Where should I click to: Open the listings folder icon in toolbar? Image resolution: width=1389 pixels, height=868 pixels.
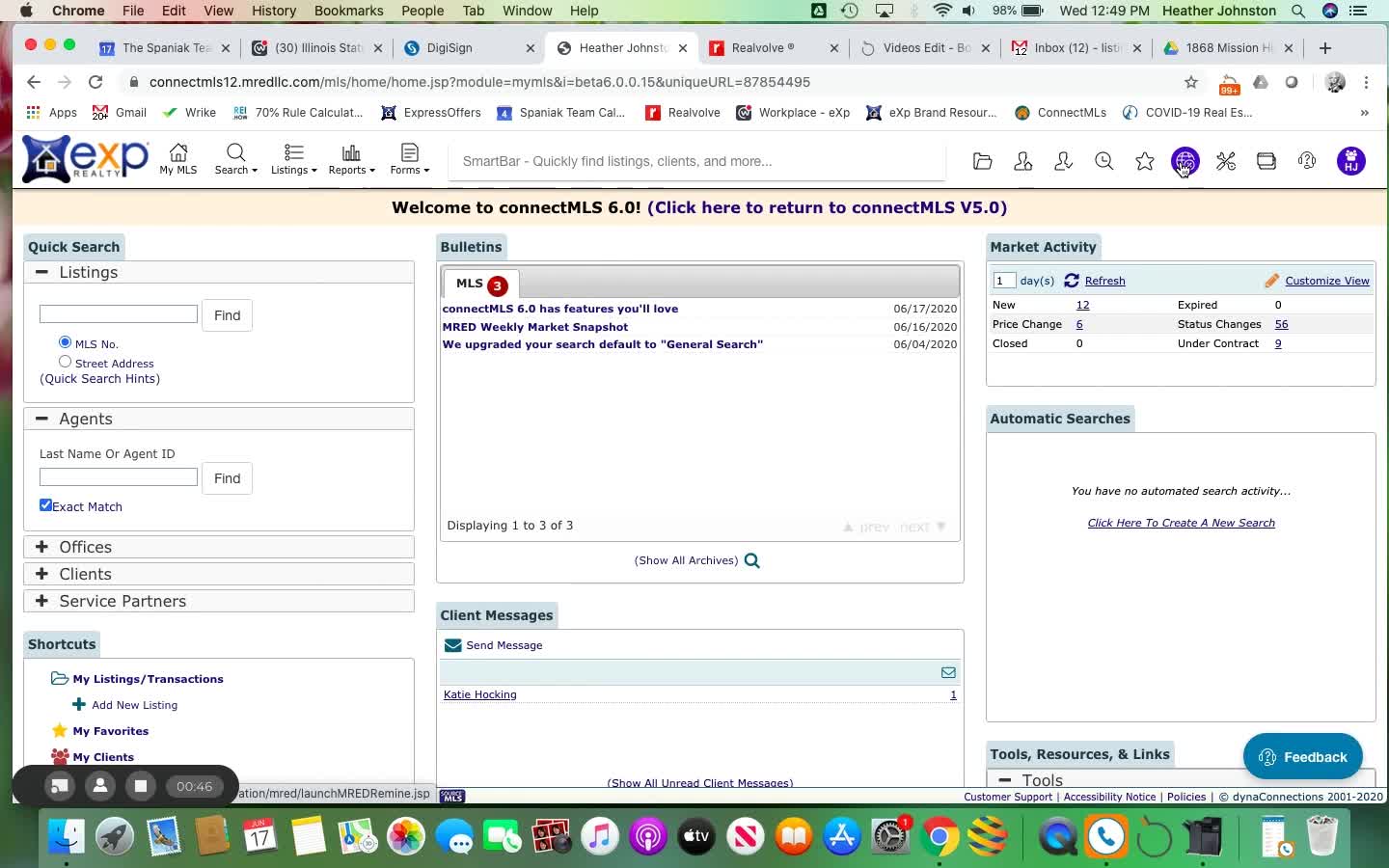tap(982, 161)
